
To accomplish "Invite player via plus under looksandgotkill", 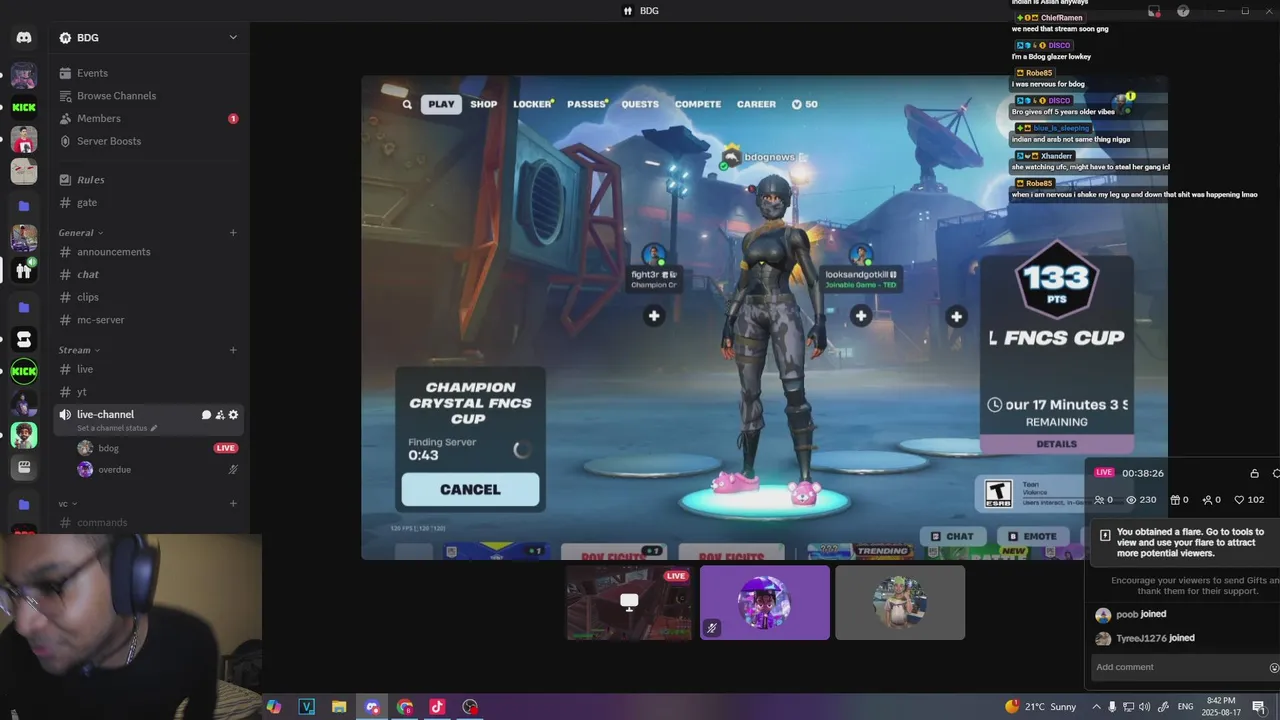I will (x=861, y=316).
